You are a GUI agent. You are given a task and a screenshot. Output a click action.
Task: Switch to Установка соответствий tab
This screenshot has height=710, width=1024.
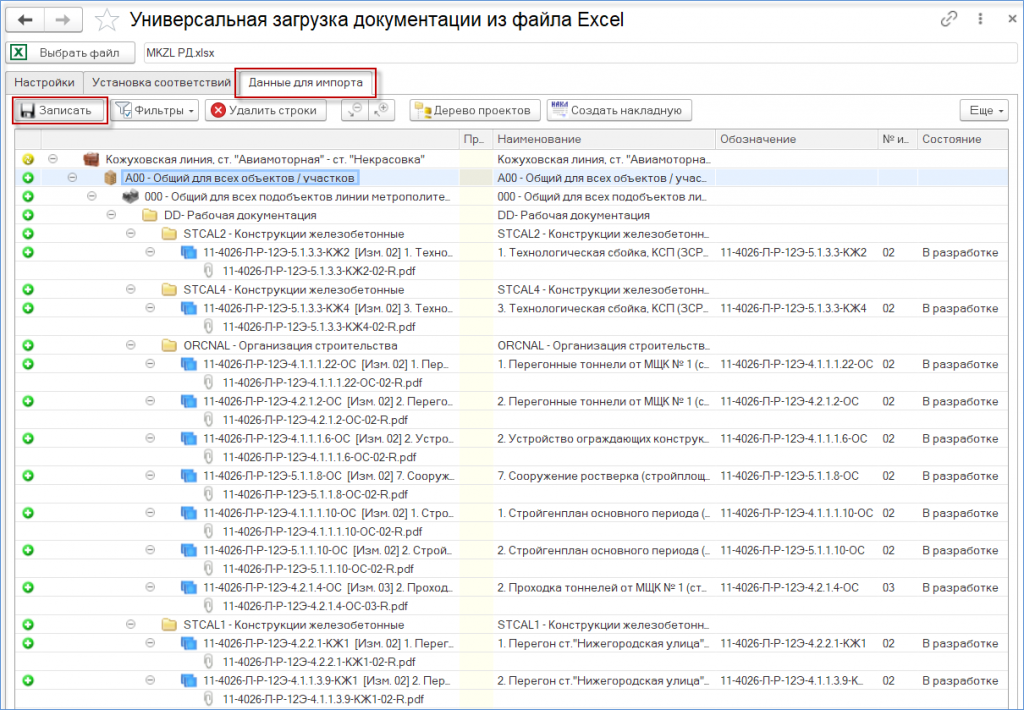[158, 82]
